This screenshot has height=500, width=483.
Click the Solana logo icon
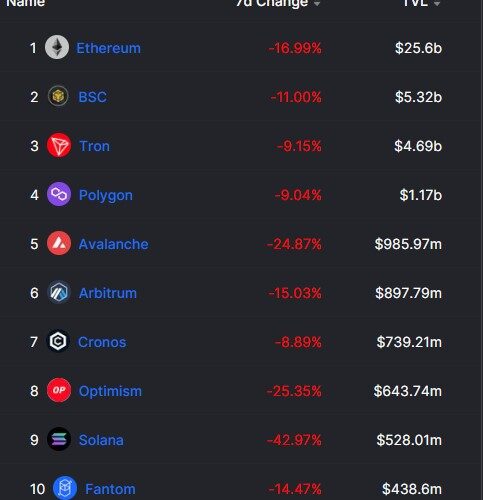(x=59, y=439)
